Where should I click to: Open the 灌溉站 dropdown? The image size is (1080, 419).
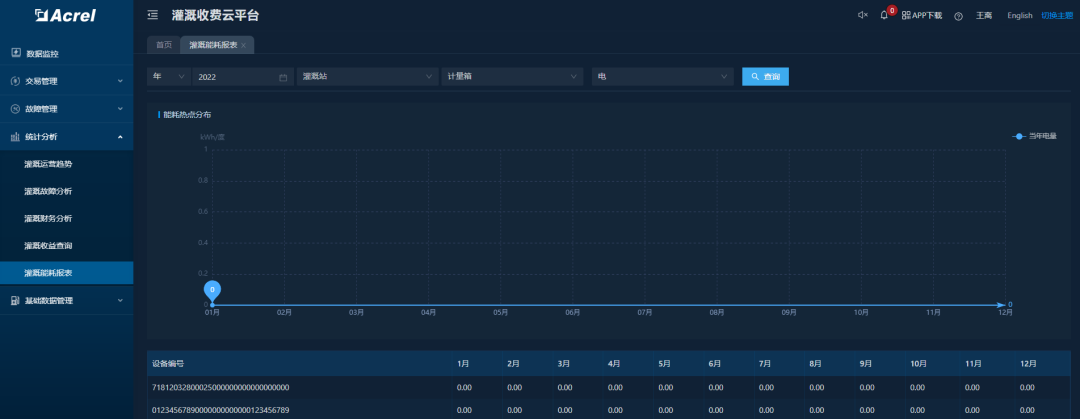368,76
